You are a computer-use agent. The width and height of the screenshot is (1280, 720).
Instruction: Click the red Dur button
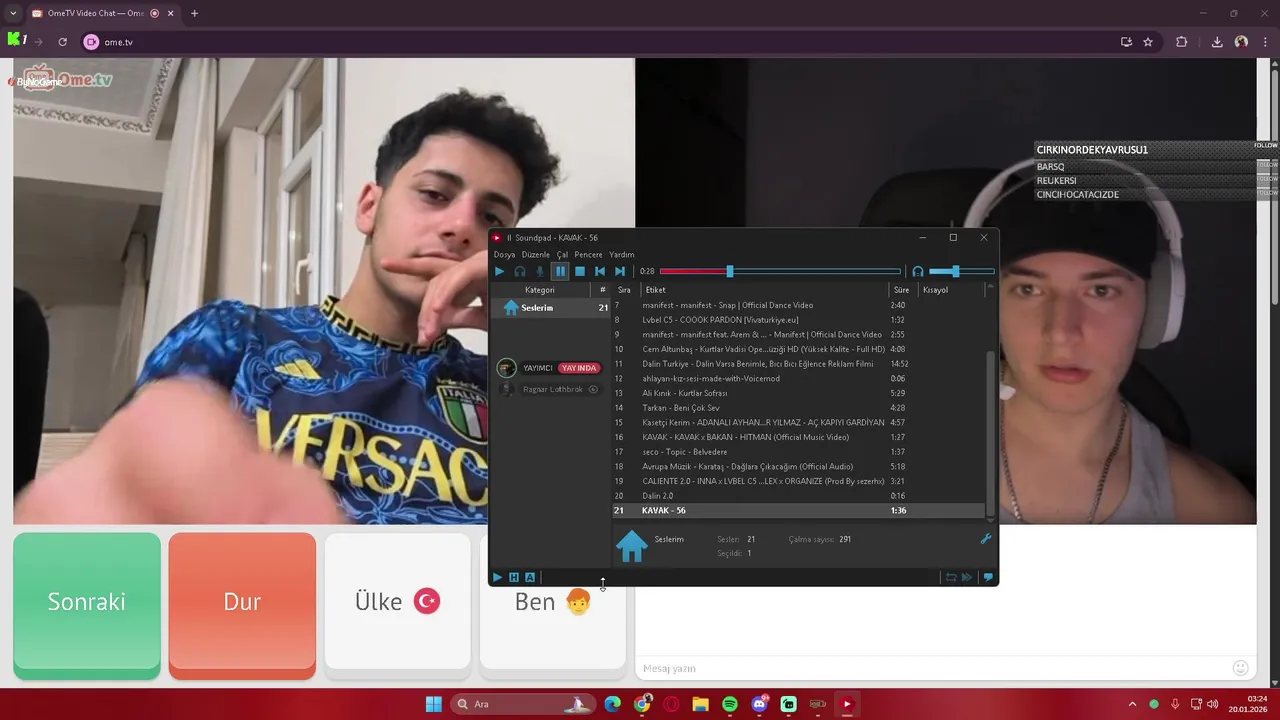tap(242, 605)
